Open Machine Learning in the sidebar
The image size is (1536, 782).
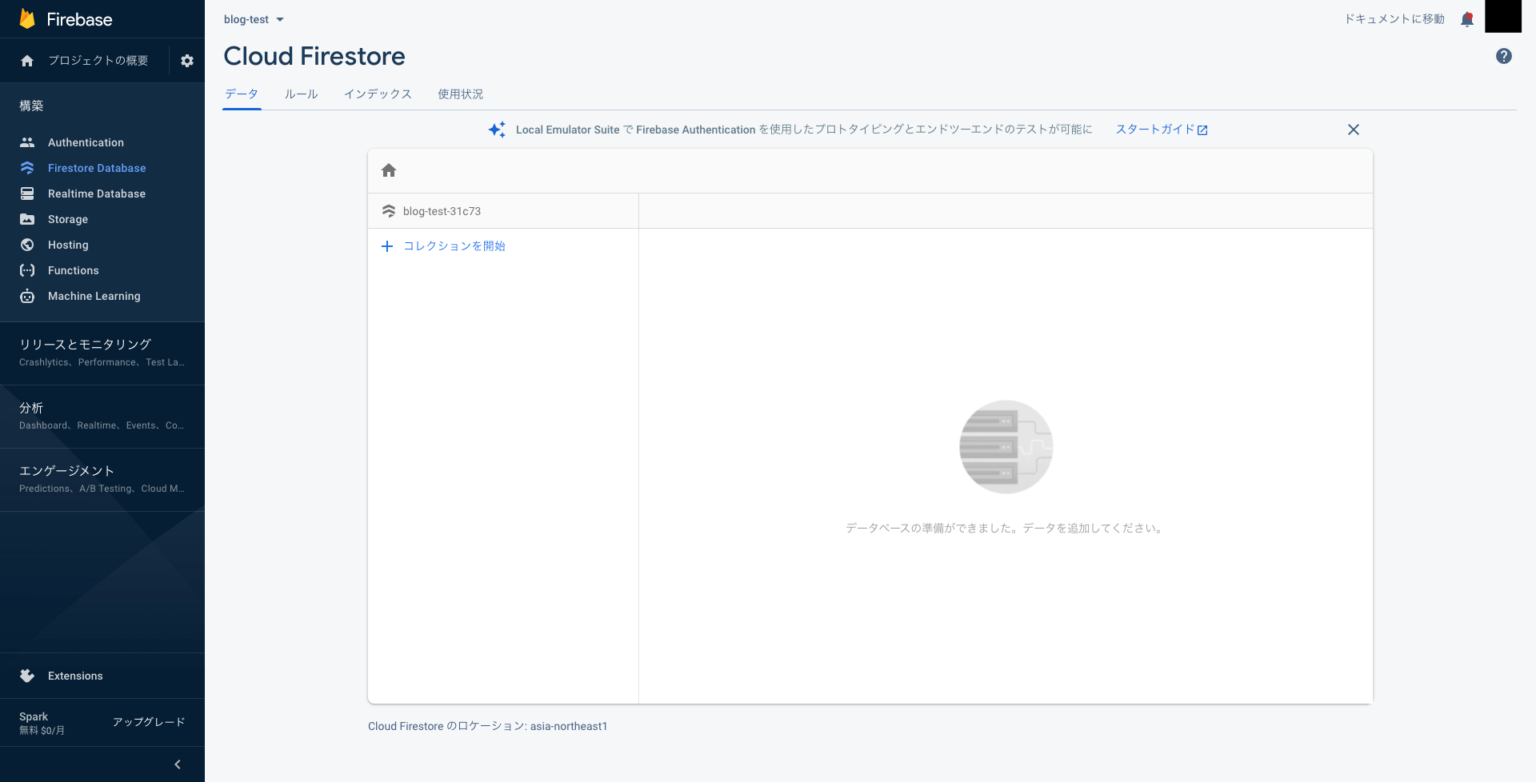(x=93, y=296)
